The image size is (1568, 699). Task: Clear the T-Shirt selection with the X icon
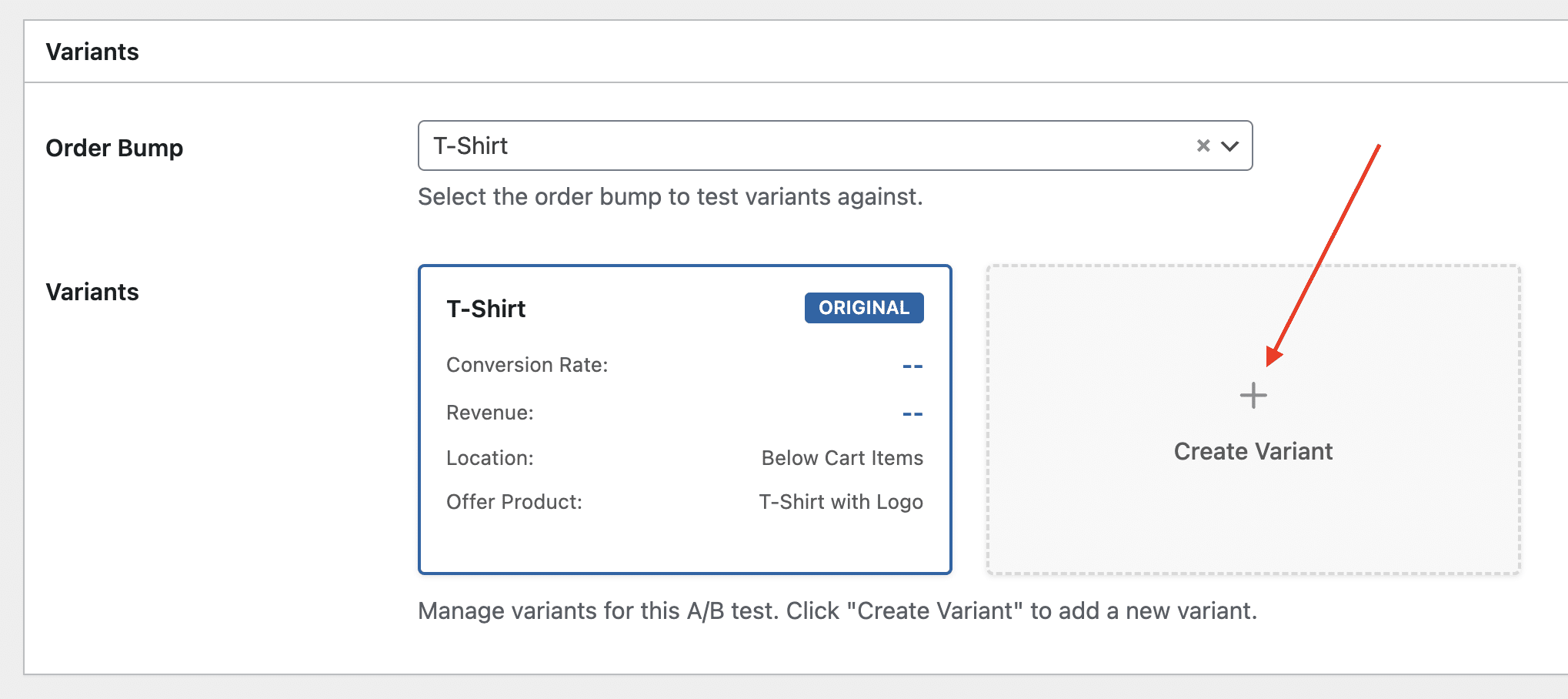[1202, 145]
